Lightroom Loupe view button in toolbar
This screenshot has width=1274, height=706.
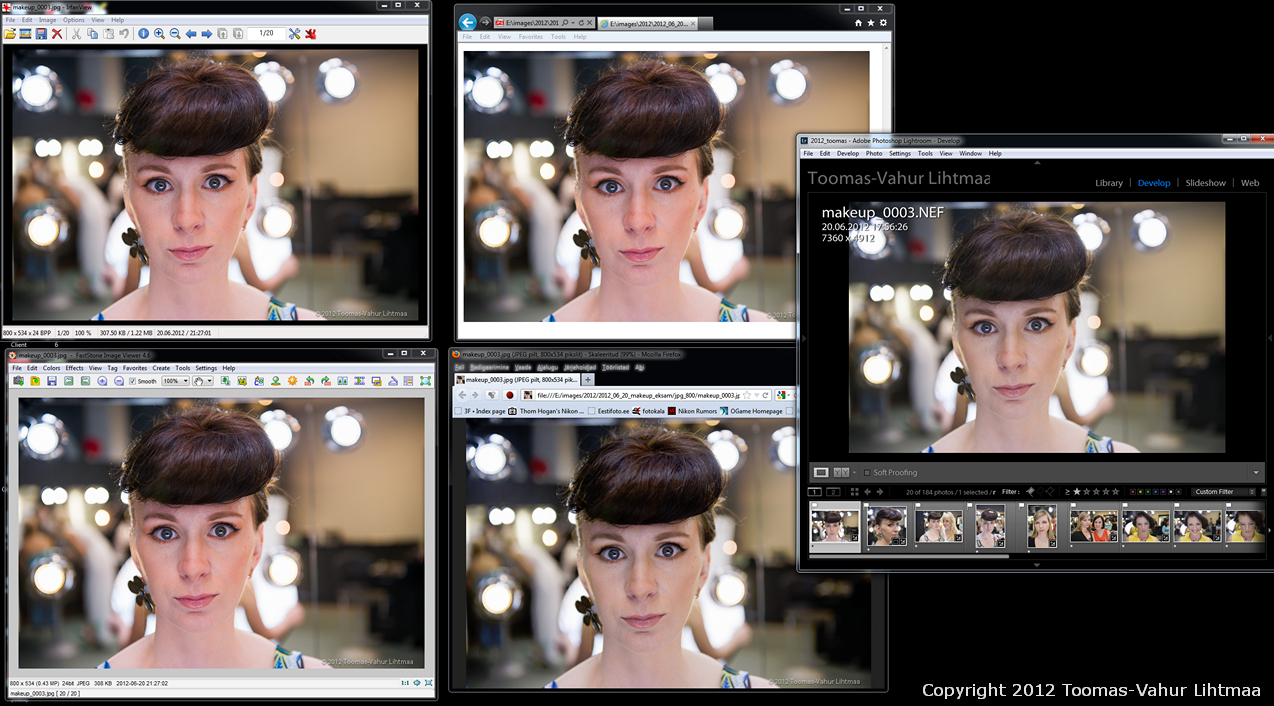point(821,472)
